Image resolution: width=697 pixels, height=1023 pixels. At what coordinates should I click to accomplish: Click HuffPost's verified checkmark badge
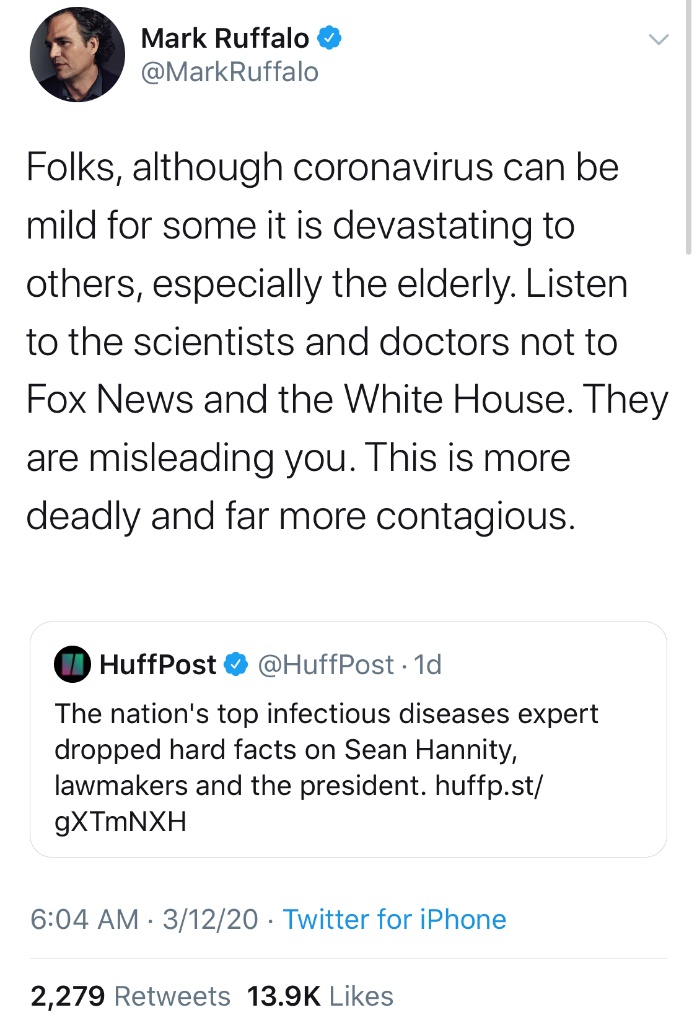point(236,664)
